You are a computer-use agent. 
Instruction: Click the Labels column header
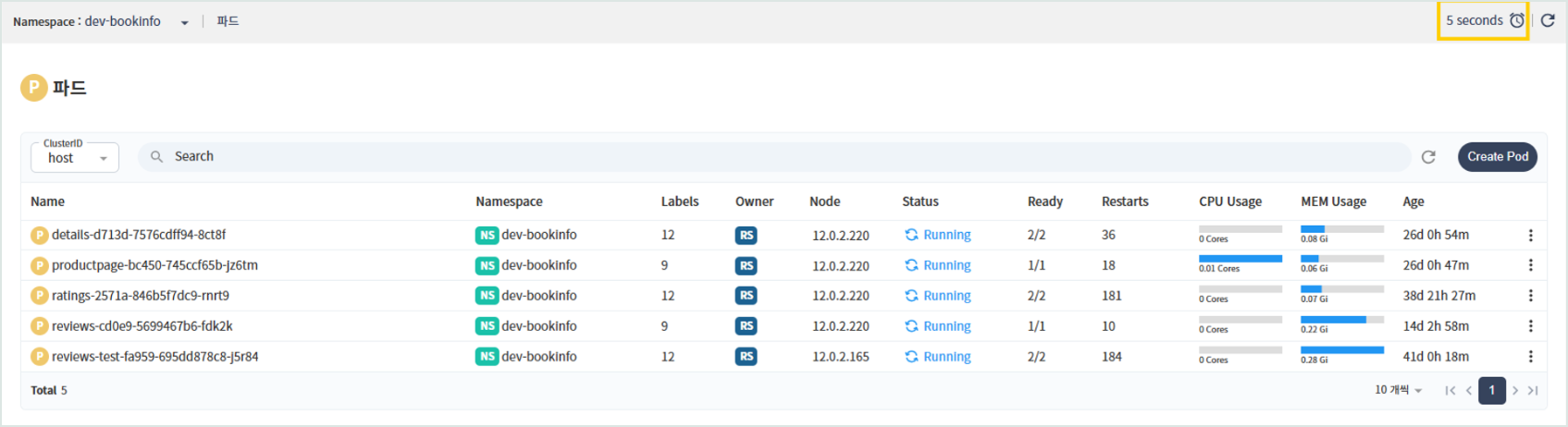coord(680,201)
